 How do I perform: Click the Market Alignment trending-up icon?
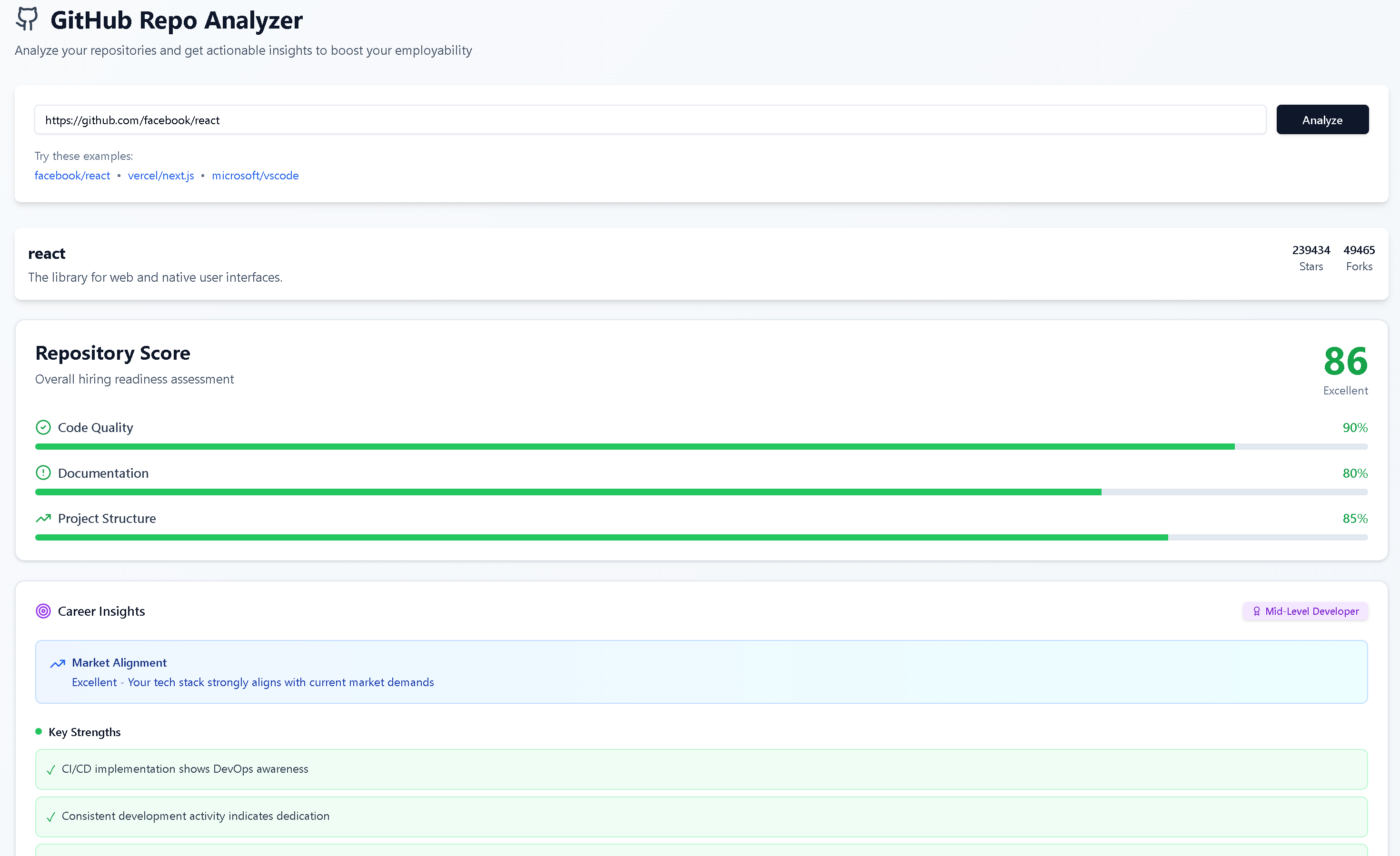pyautogui.click(x=58, y=663)
